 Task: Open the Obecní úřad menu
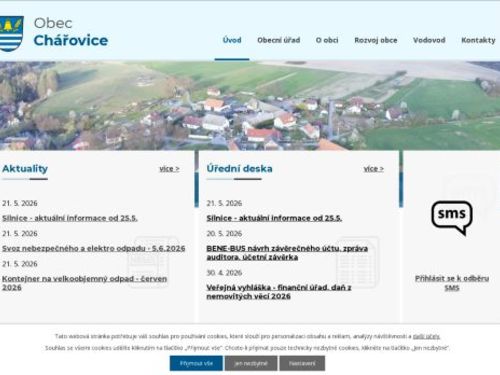coord(279,40)
